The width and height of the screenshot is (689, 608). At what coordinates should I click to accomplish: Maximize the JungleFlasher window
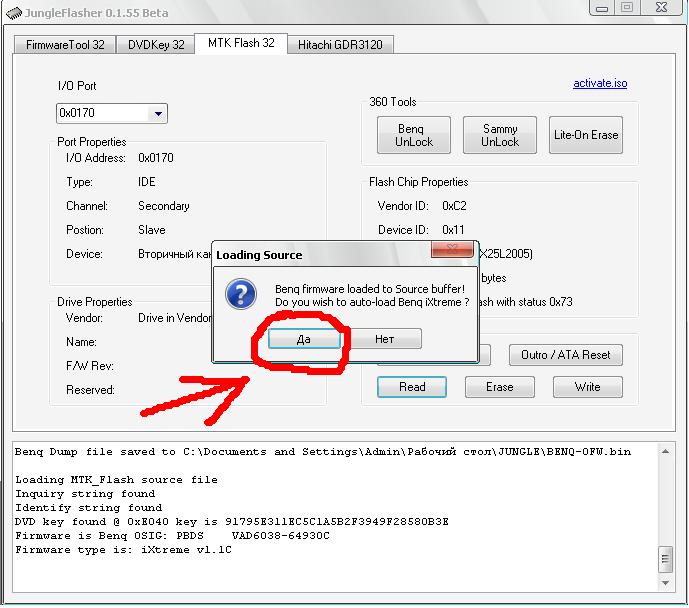point(627,8)
